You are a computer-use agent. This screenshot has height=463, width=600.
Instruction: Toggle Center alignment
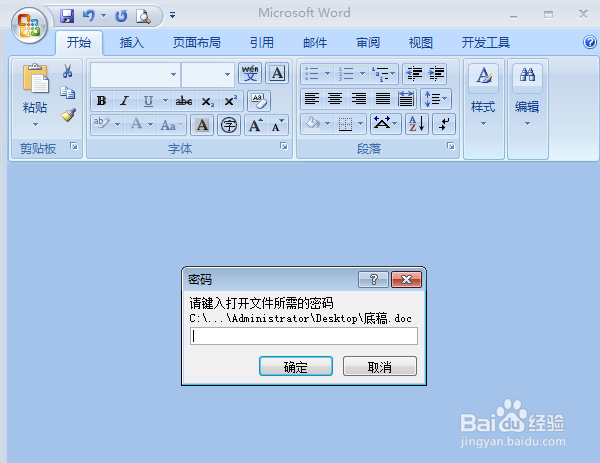(x=335, y=99)
